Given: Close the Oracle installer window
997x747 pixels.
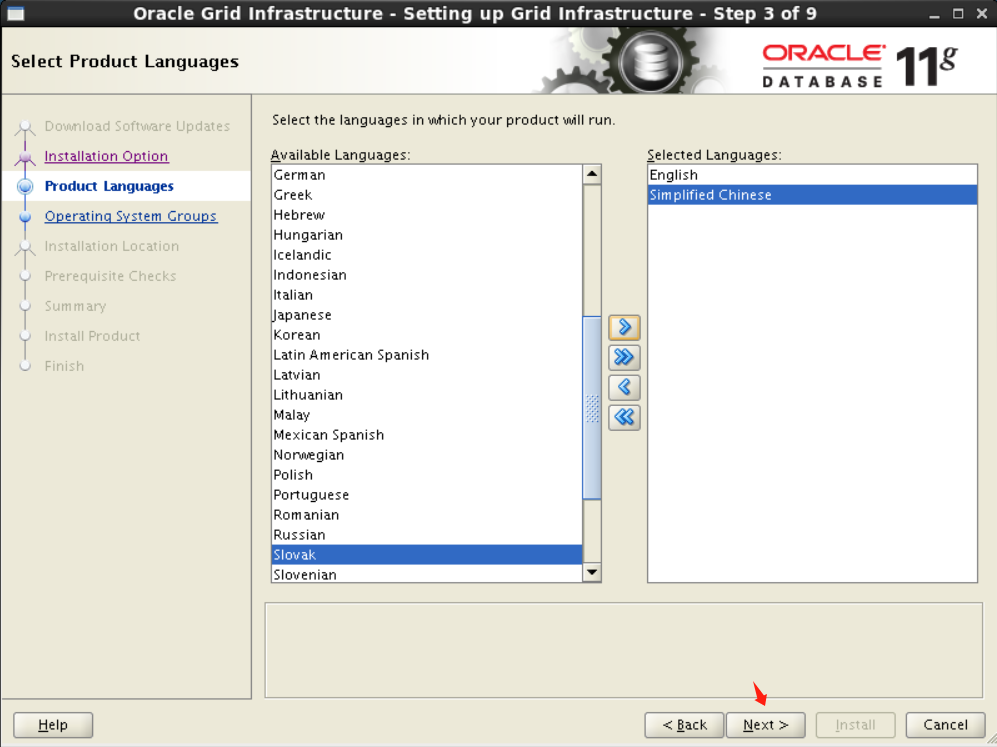Looking at the screenshot, I should pos(981,13).
